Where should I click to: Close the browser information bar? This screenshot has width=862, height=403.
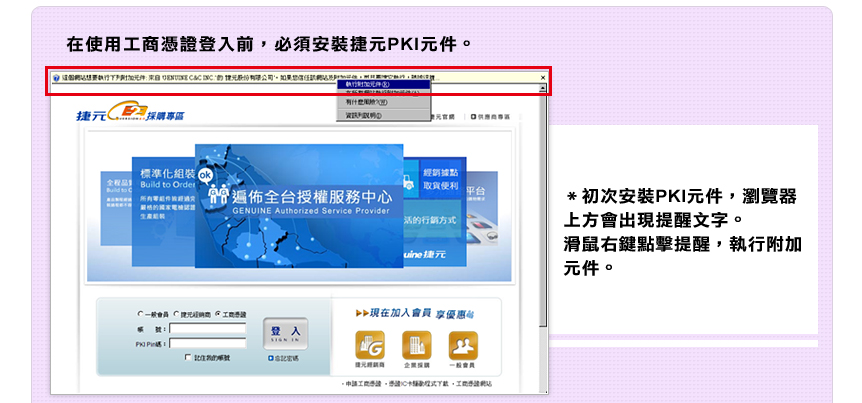pyautogui.click(x=543, y=78)
